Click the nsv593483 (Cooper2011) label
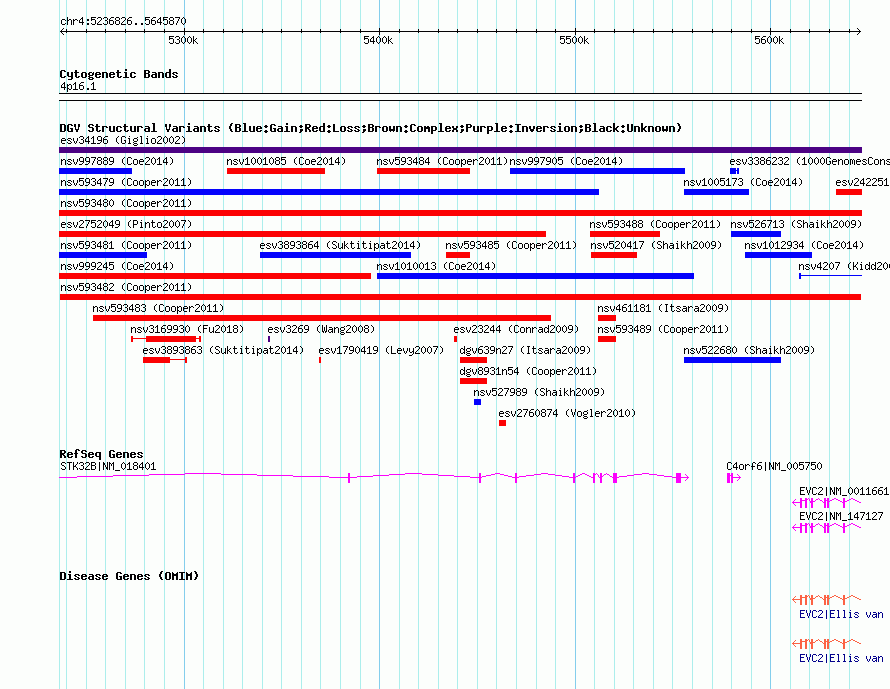 click(158, 308)
